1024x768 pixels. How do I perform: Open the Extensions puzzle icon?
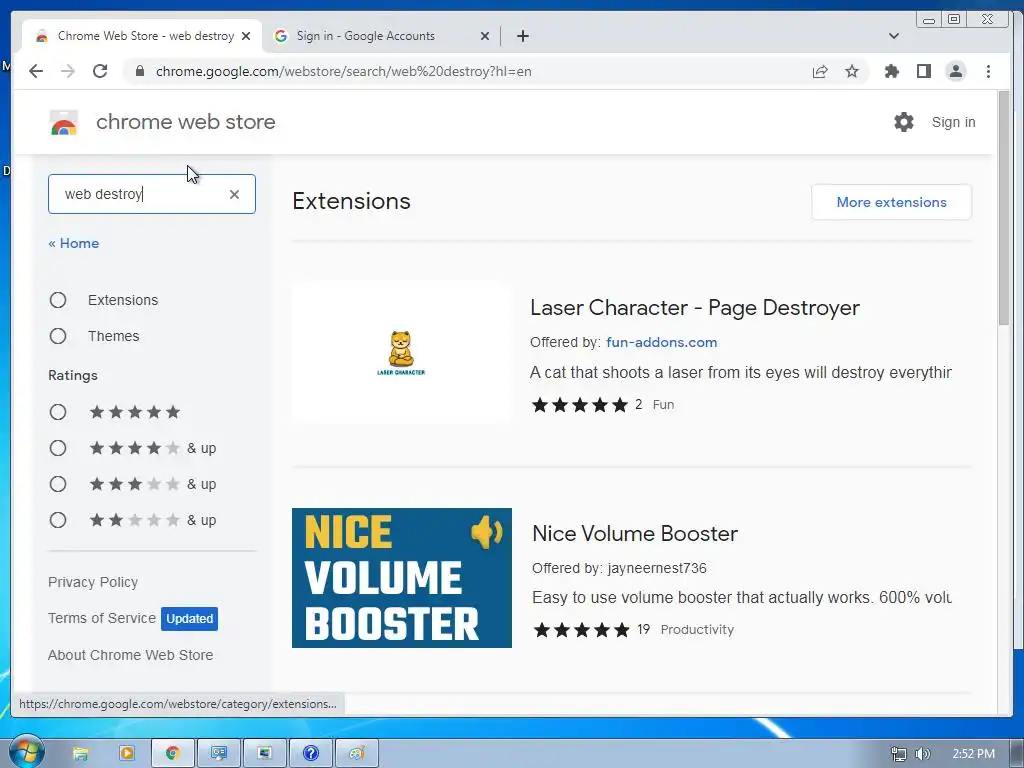point(891,71)
